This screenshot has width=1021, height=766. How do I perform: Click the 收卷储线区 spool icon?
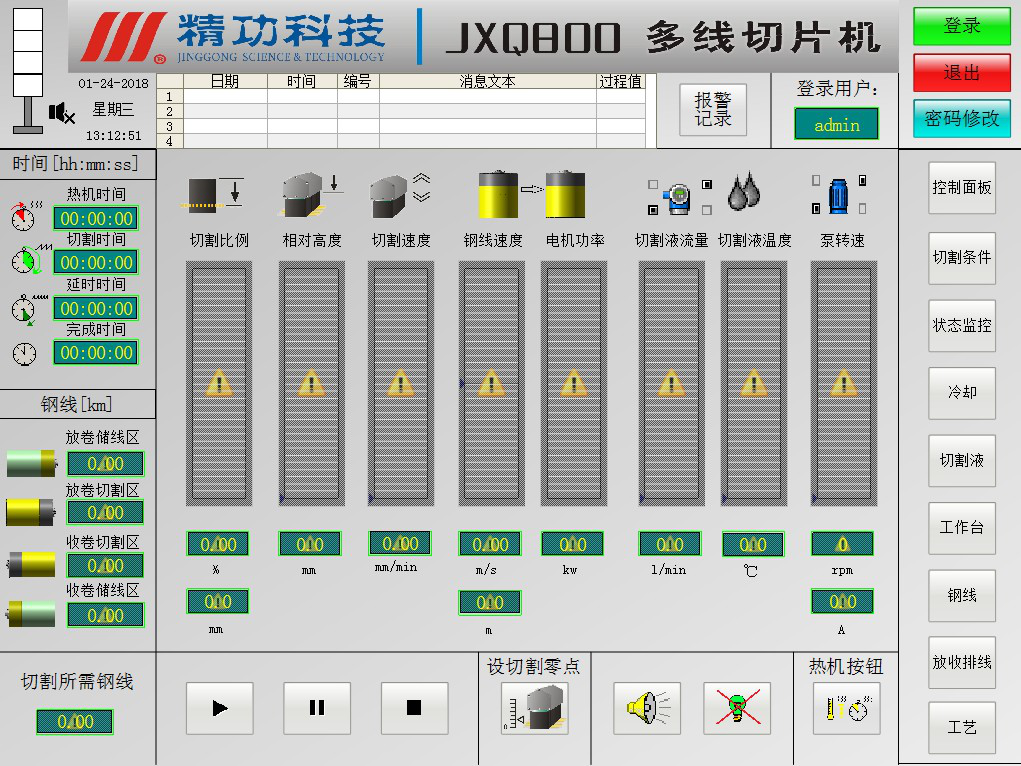pos(31,613)
